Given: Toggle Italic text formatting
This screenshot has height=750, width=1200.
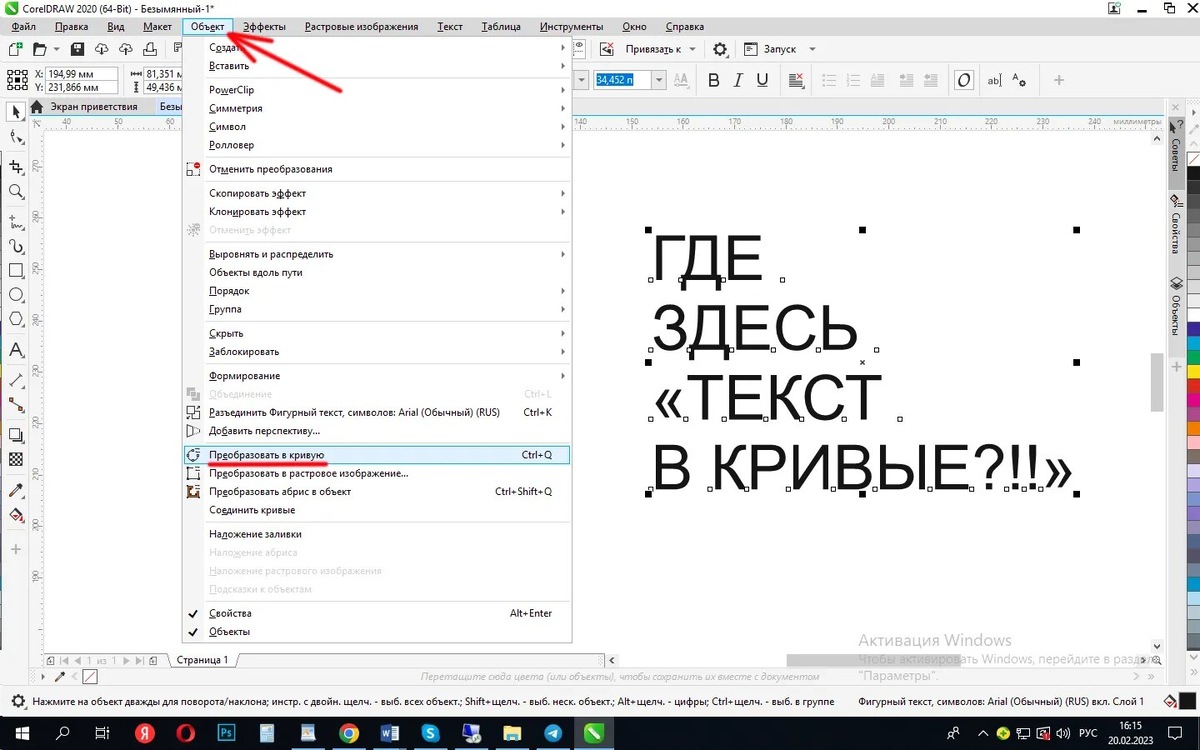Looking at the screenshot, I should coord(739,80).
